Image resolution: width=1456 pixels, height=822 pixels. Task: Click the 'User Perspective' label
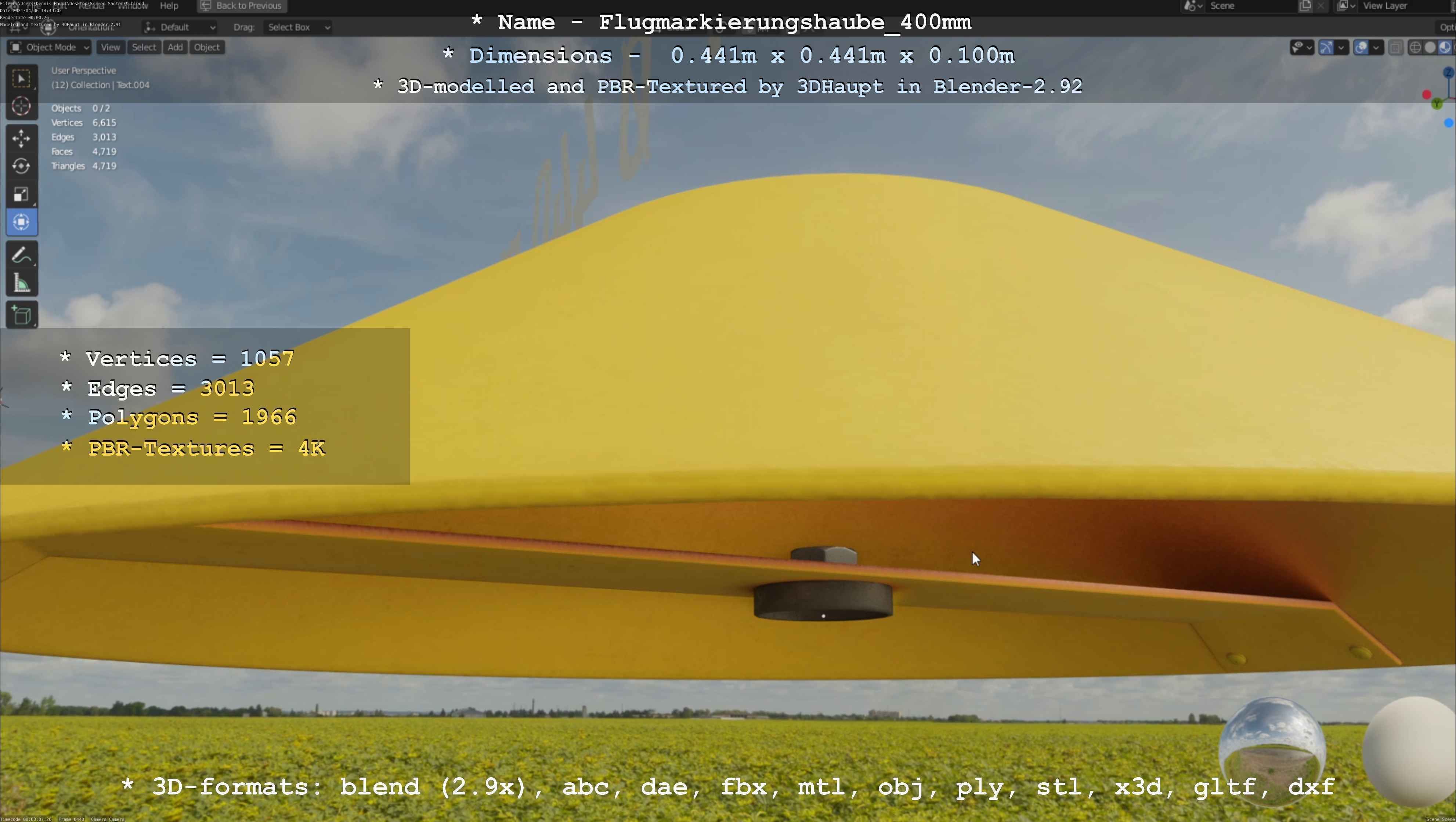(84, 70)
